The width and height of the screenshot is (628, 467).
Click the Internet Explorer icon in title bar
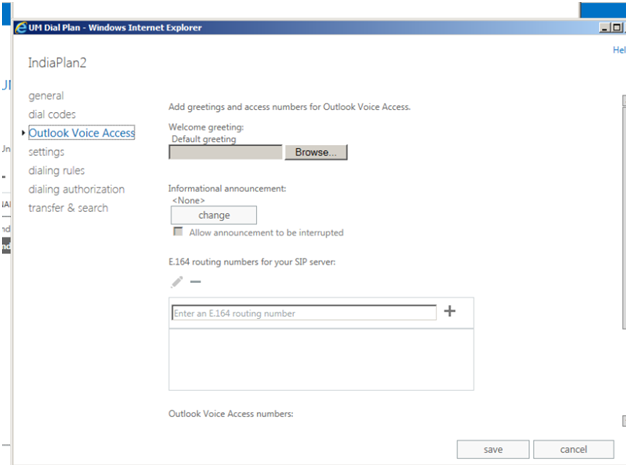click(20, 27)
